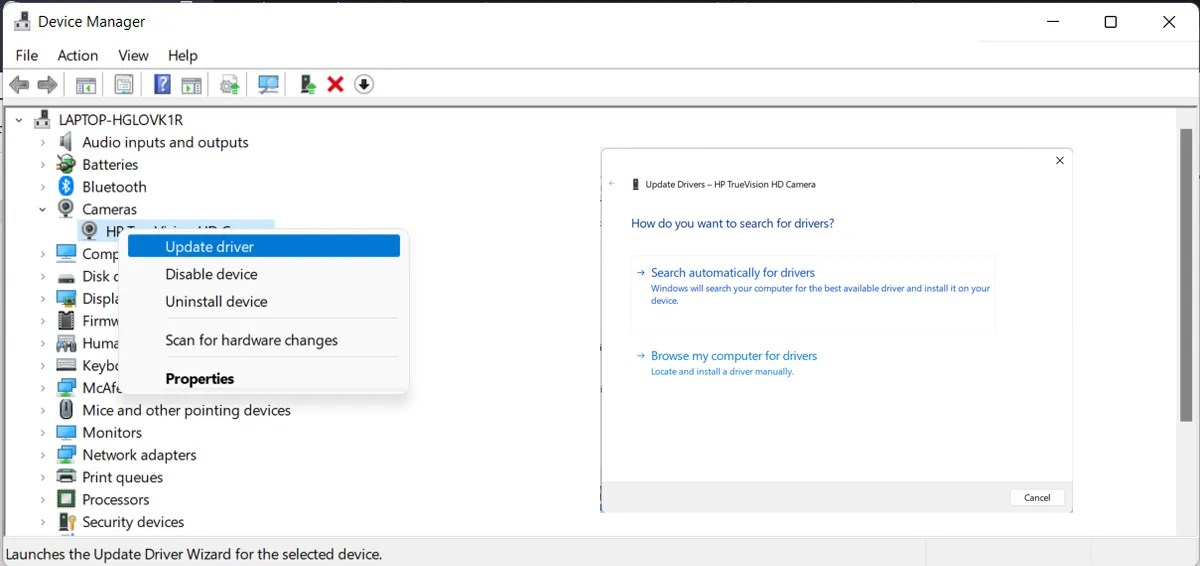
Task: Open the Help menu
Action: click(x=183, y=55)
